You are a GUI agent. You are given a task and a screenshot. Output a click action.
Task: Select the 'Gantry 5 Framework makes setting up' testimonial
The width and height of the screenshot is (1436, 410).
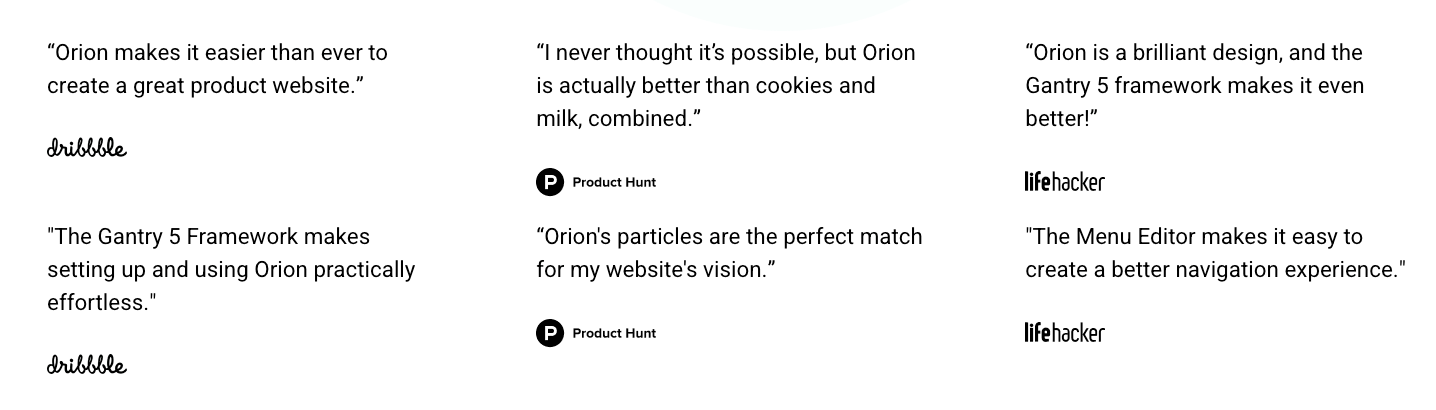231,269
